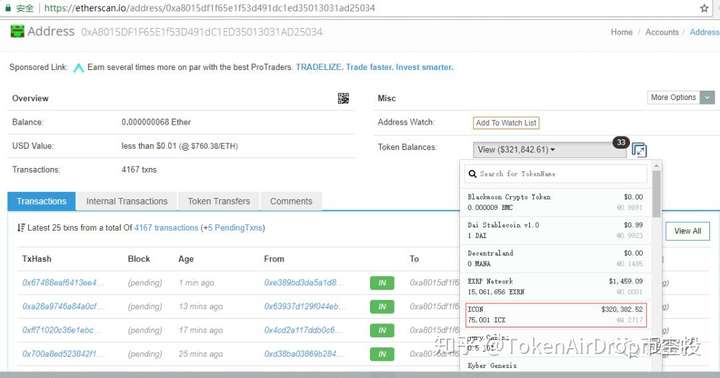Click the IN badge for 13 mins ago transaction
The height and width of the screenshot is (378, 720).
click(382, 307)
